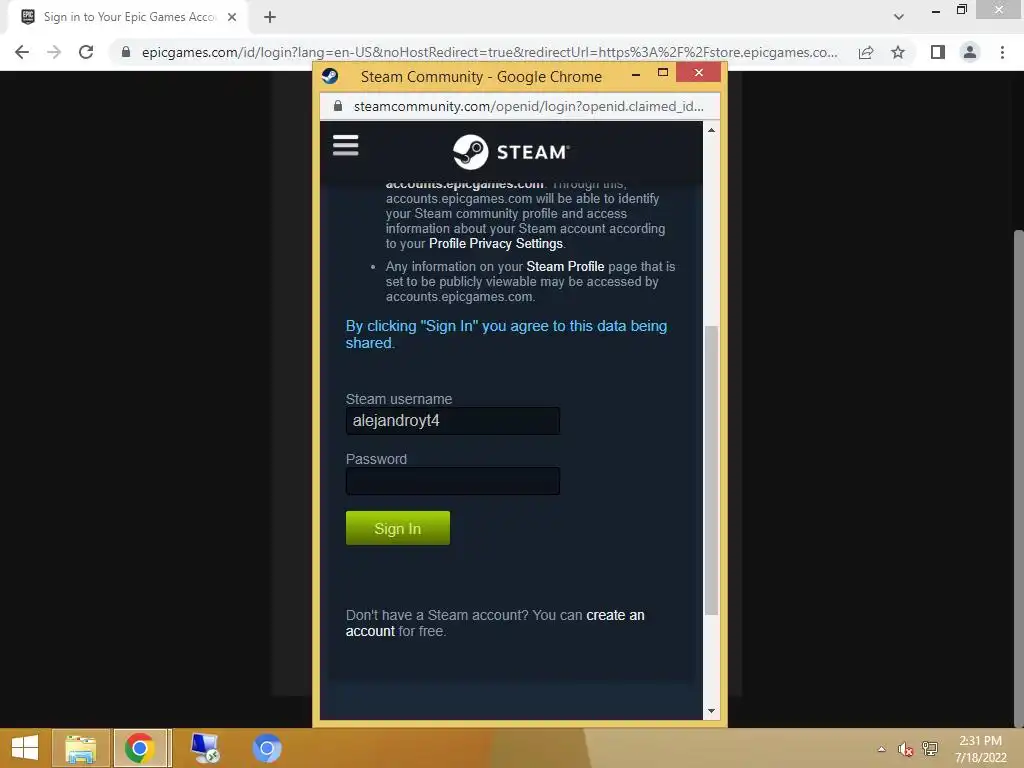The width and height of the screenshot is (1024, 768).
Task: Open the Windows Start button
Action: (25, 748)
